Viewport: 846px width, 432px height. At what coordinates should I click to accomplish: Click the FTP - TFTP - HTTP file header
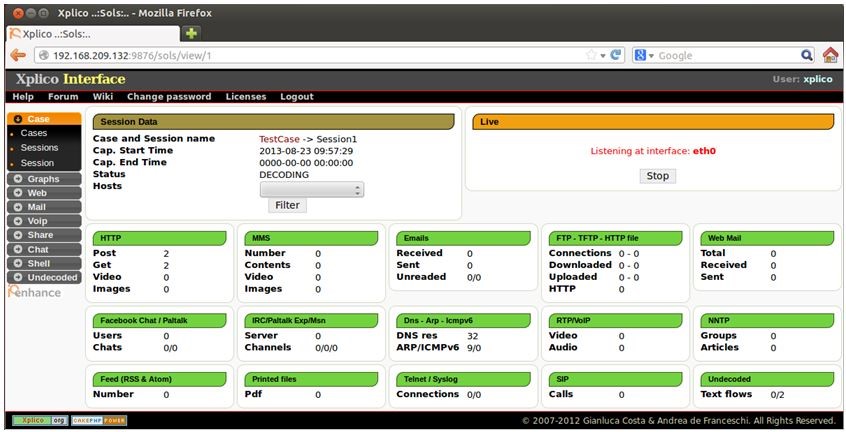tap(616, 238)
